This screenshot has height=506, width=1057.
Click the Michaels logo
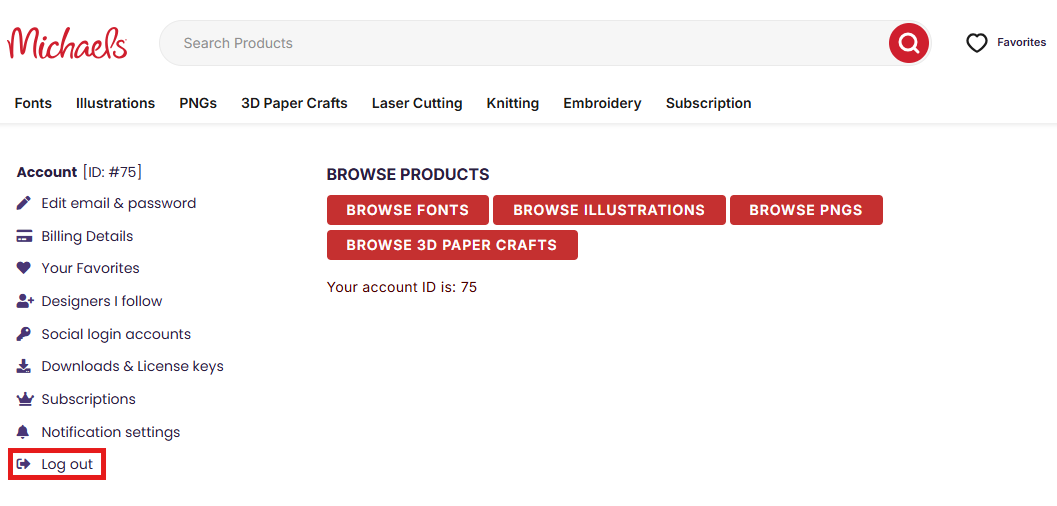(67, 43)
